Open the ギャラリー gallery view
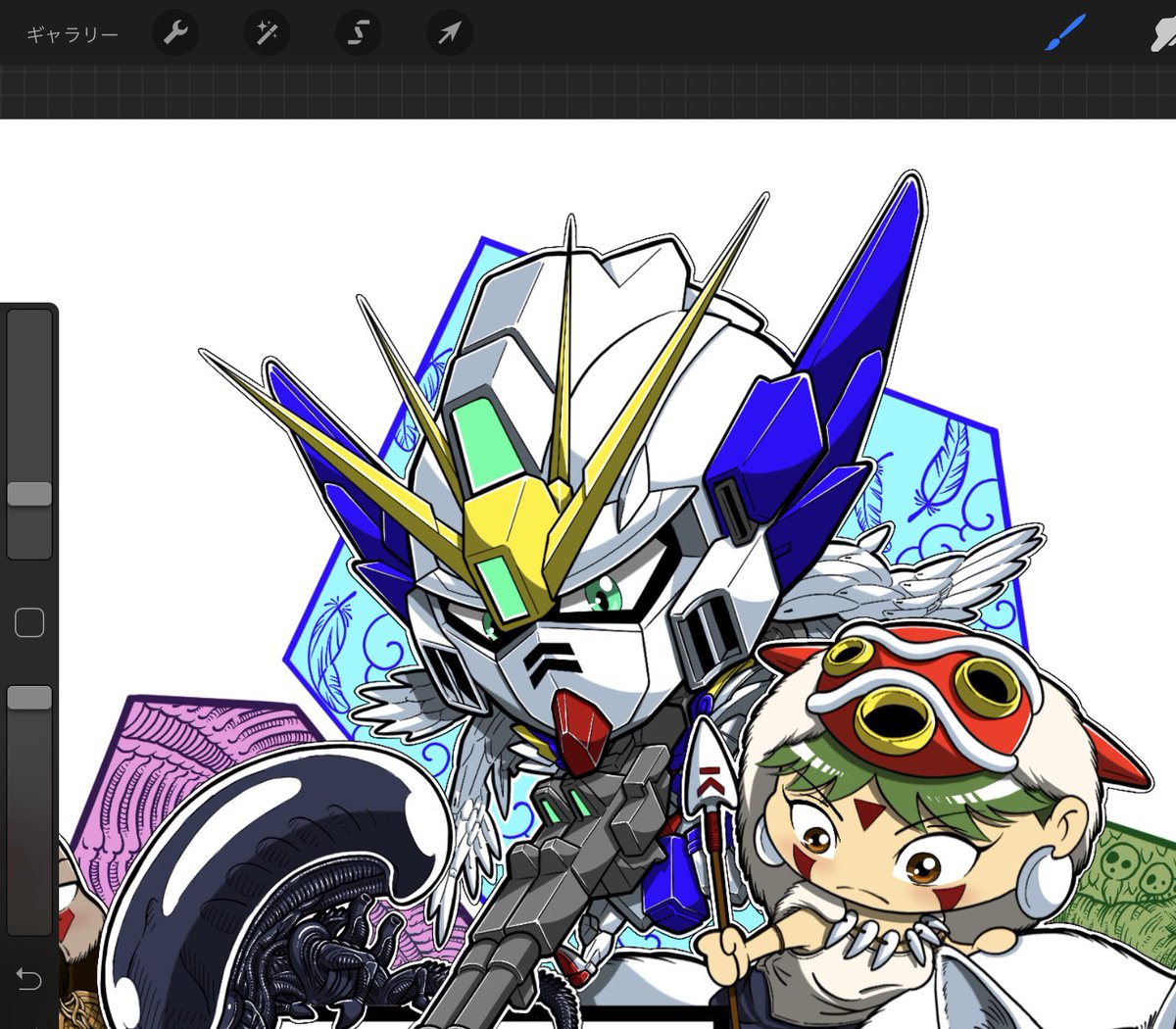This screenshot has height=1029, width=1176. click(x=73, y=34)
